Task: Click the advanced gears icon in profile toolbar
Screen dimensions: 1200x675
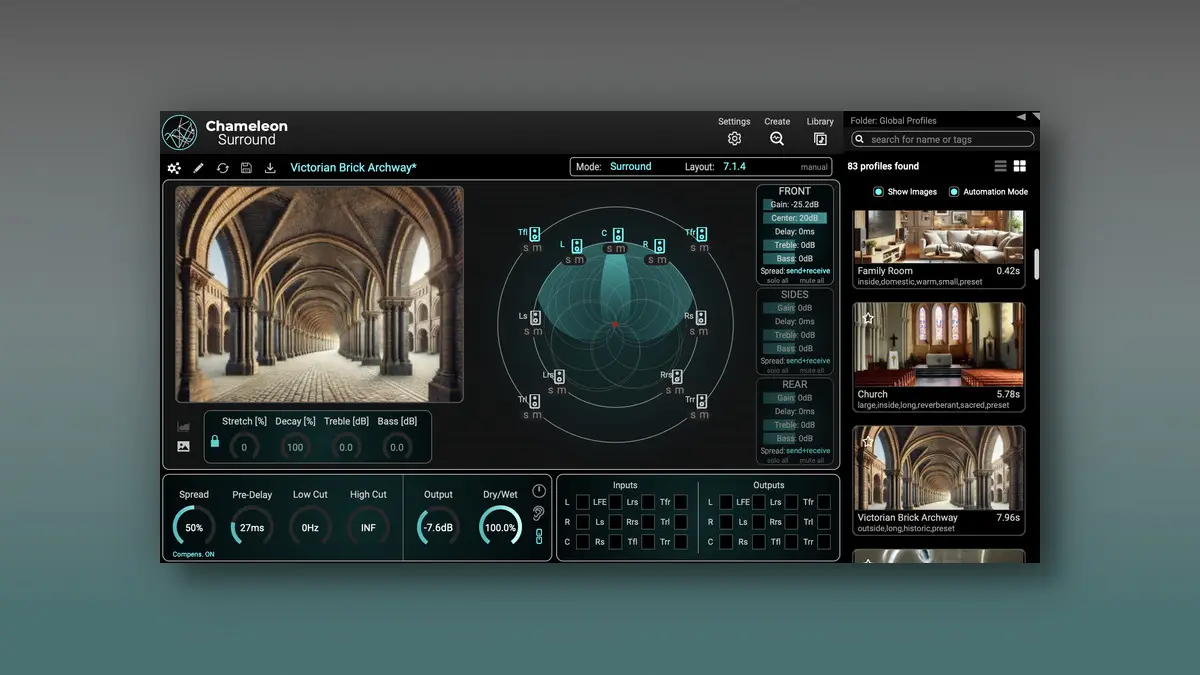Action: (x=174, y=168)
